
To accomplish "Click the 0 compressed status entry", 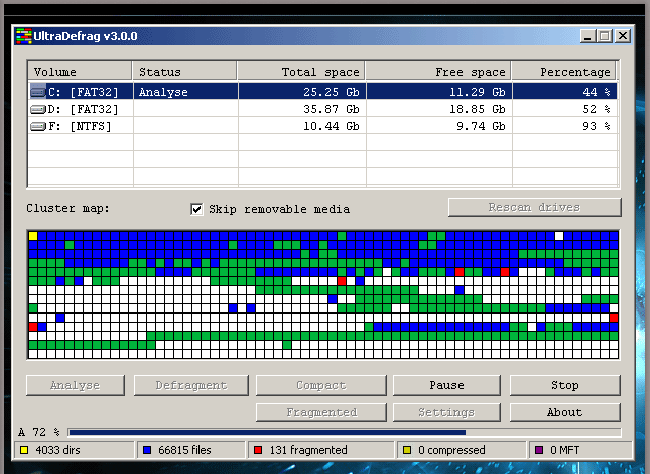I will pos(461,450).
